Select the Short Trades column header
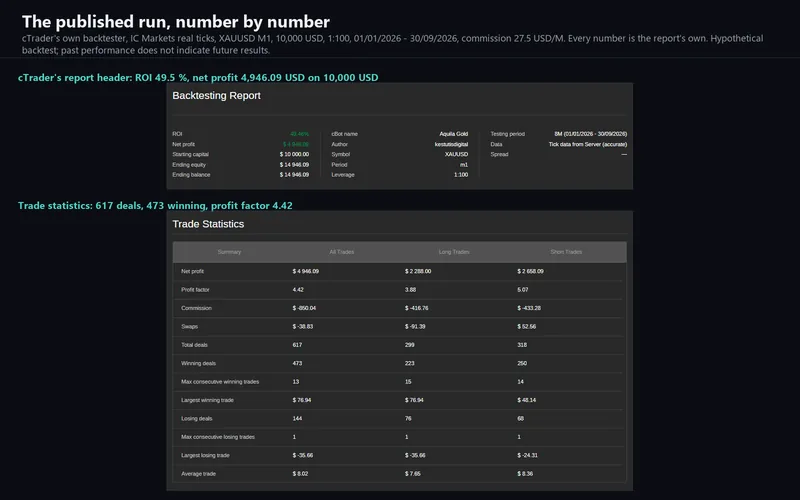Screen dimensions: 800x500 (x=566, y=252)
